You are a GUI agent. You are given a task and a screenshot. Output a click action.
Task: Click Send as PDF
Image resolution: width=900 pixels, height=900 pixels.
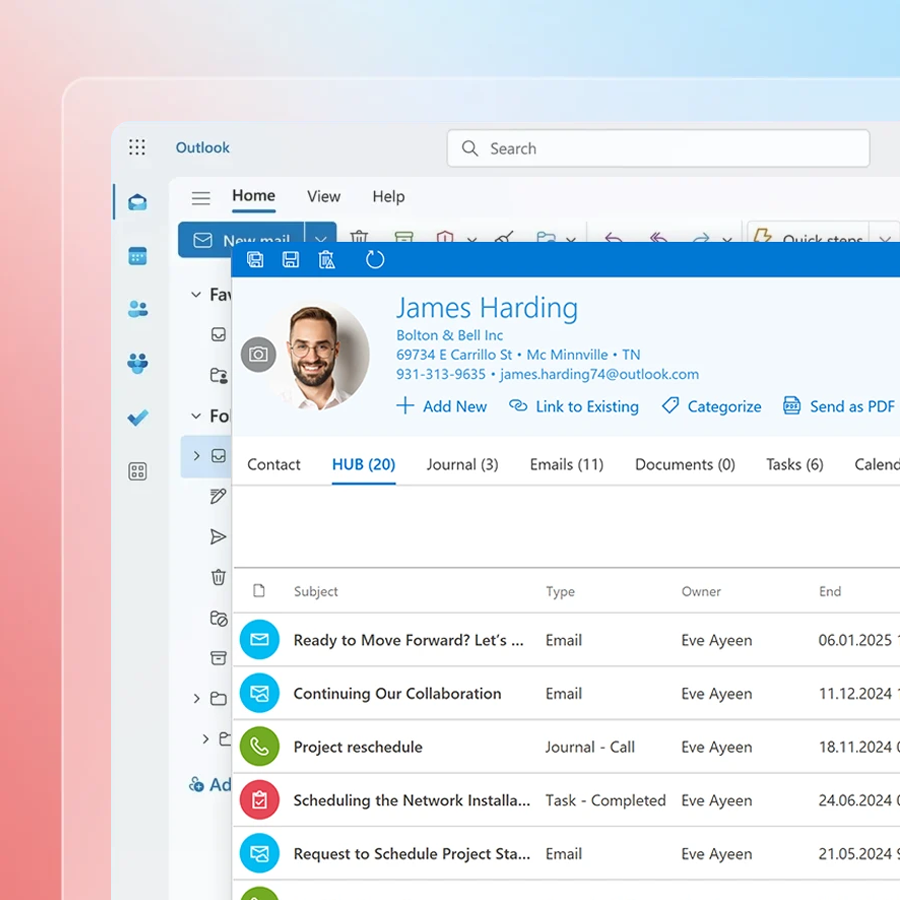(x=839, y=406)
